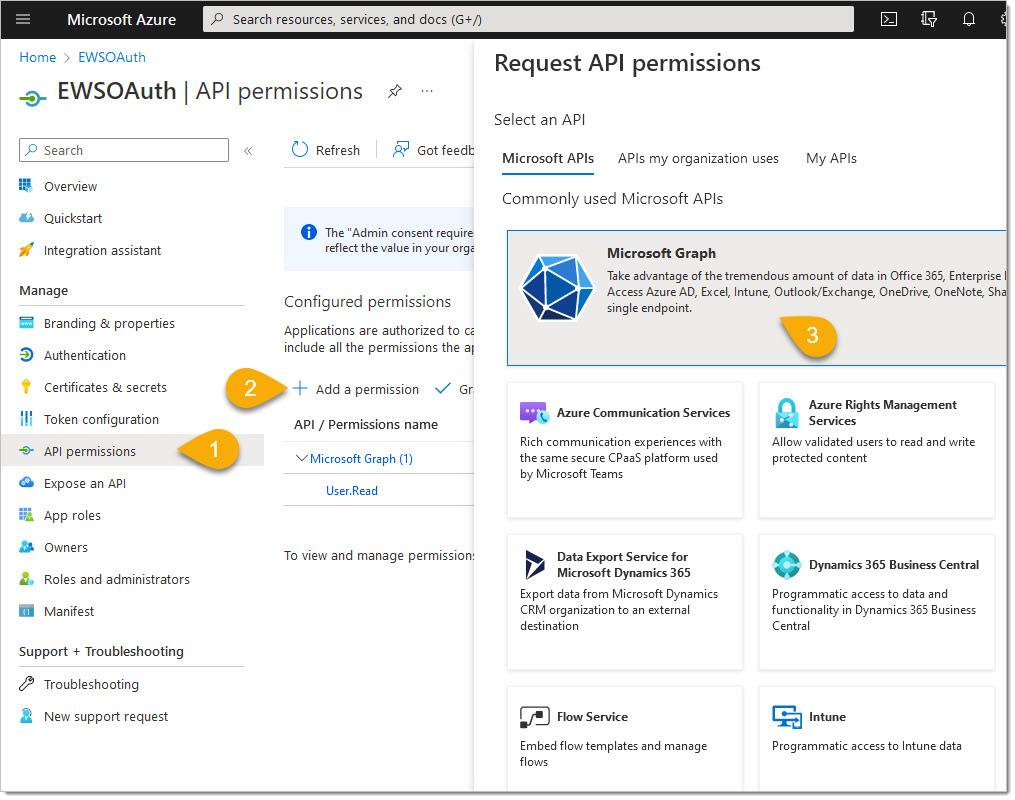
Task: Collapse the Microsoft Graph (1) permissions group
Action: [x=302, y=459]
